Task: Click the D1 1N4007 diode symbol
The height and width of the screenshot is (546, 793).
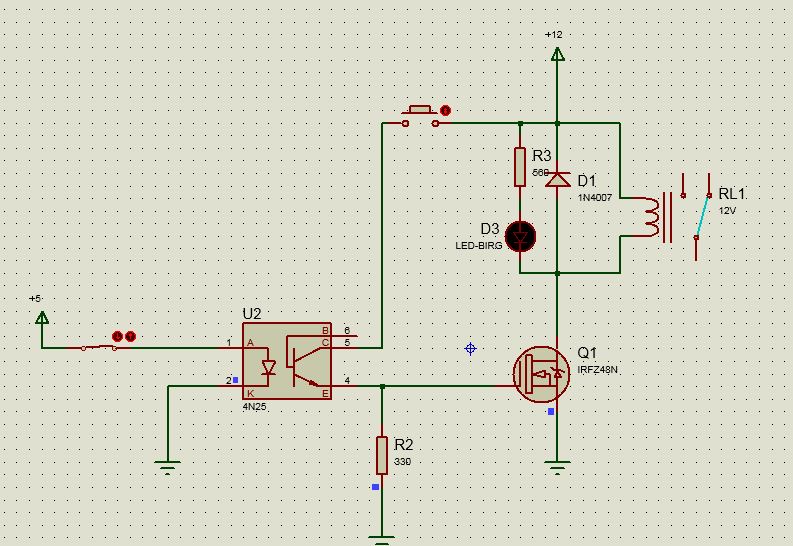Action: click(x=558, y=179)
